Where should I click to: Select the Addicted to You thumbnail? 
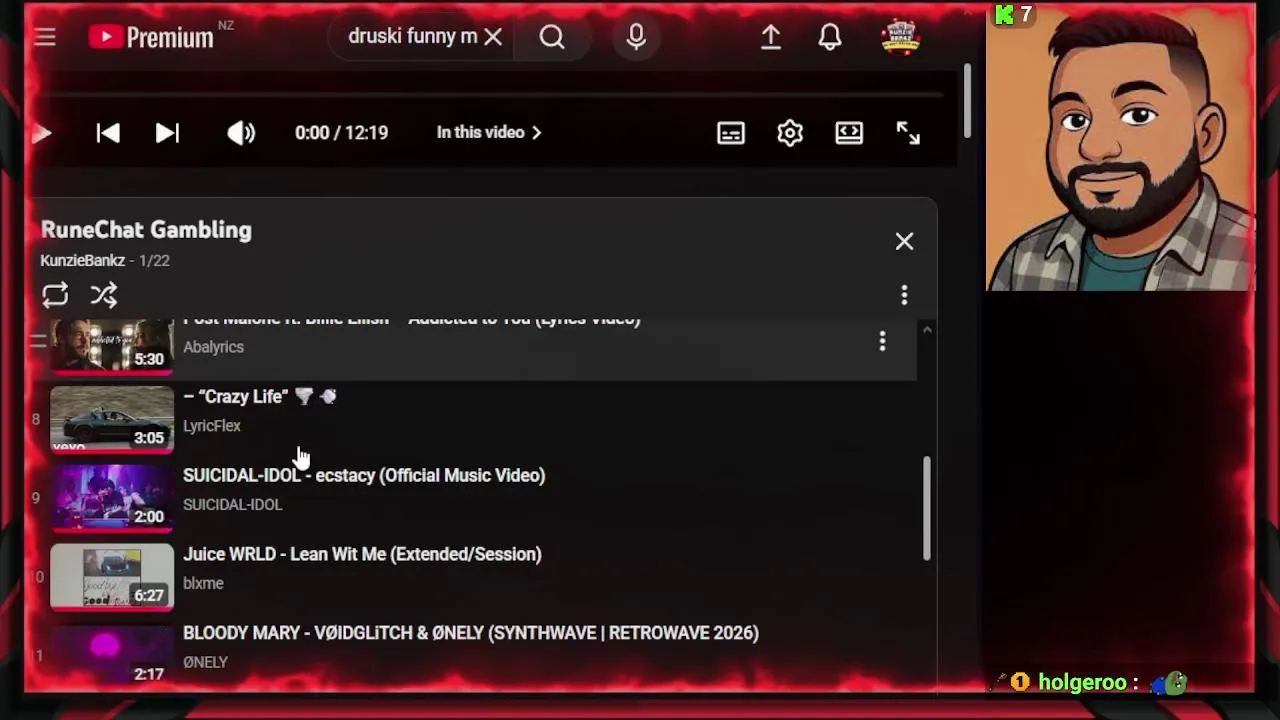pos(112,346)
